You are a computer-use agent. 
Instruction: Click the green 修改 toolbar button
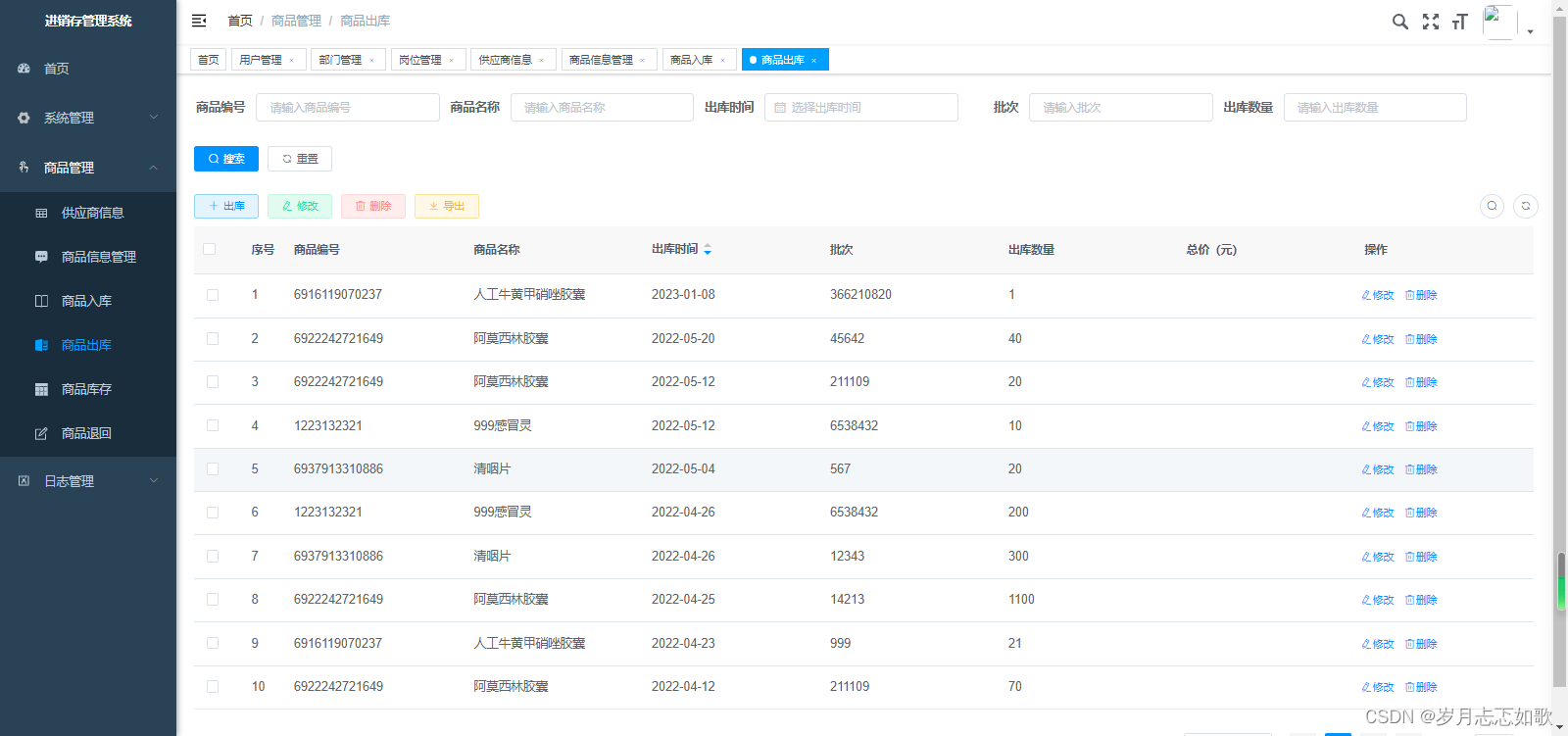300,206
